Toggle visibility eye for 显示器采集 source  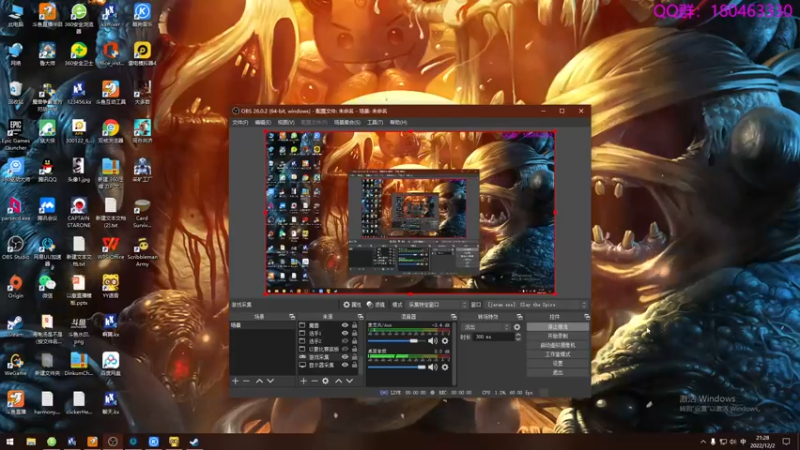point(345,365)
